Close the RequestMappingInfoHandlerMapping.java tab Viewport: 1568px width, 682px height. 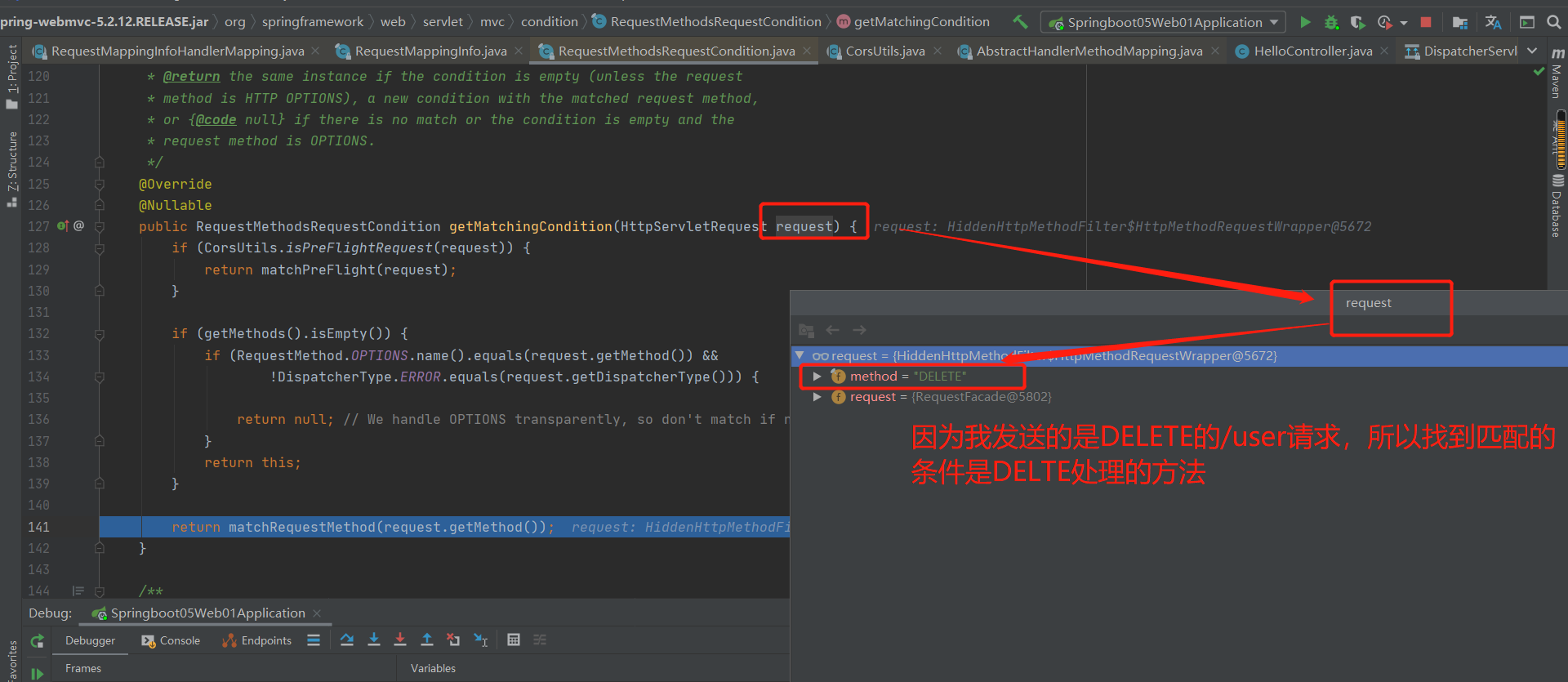point(317,51)
